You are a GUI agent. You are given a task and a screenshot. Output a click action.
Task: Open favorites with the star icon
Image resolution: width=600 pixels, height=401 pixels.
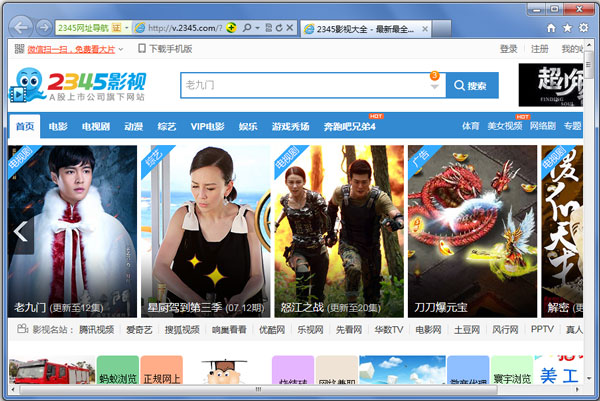point(567,28)
